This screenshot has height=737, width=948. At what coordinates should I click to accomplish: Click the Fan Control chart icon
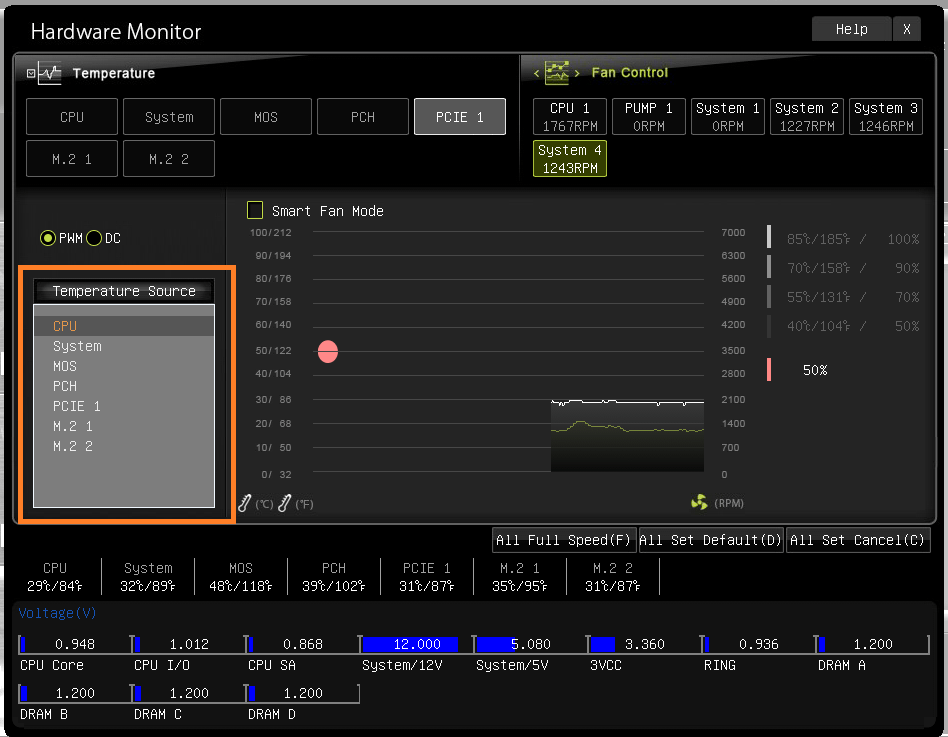557,73
